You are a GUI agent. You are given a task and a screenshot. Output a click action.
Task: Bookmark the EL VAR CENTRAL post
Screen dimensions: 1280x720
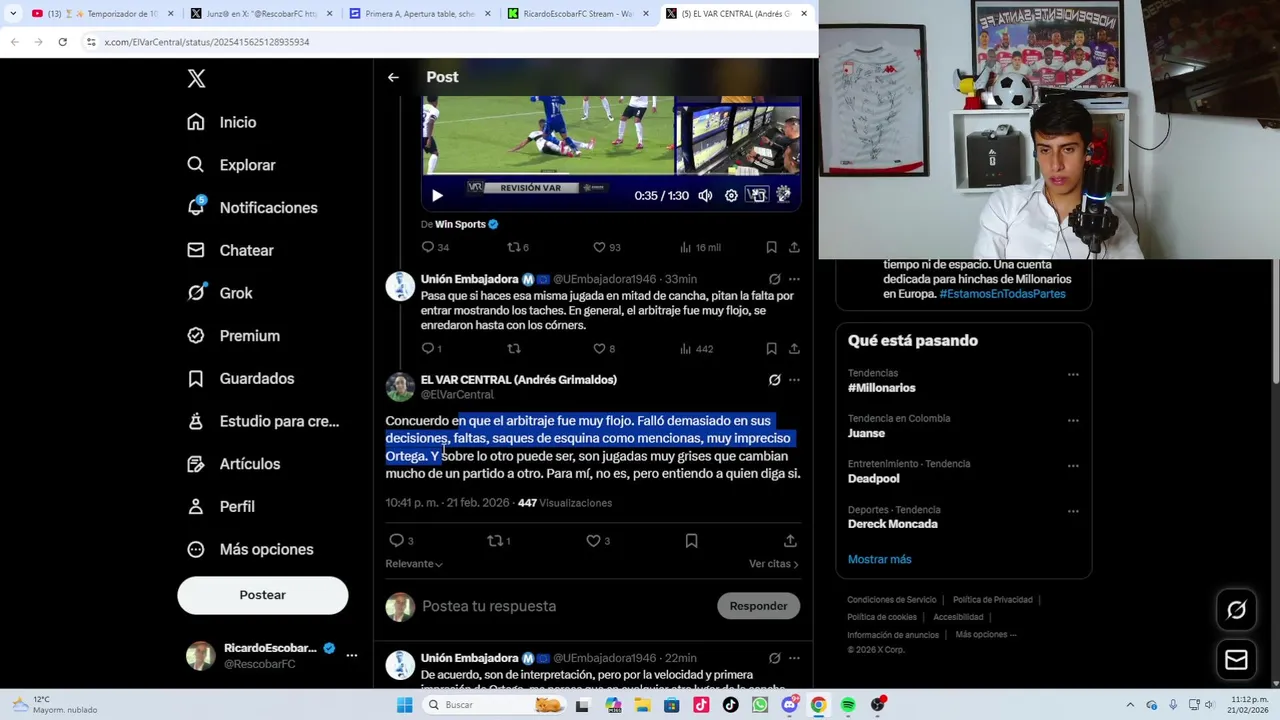click(691, 540)
